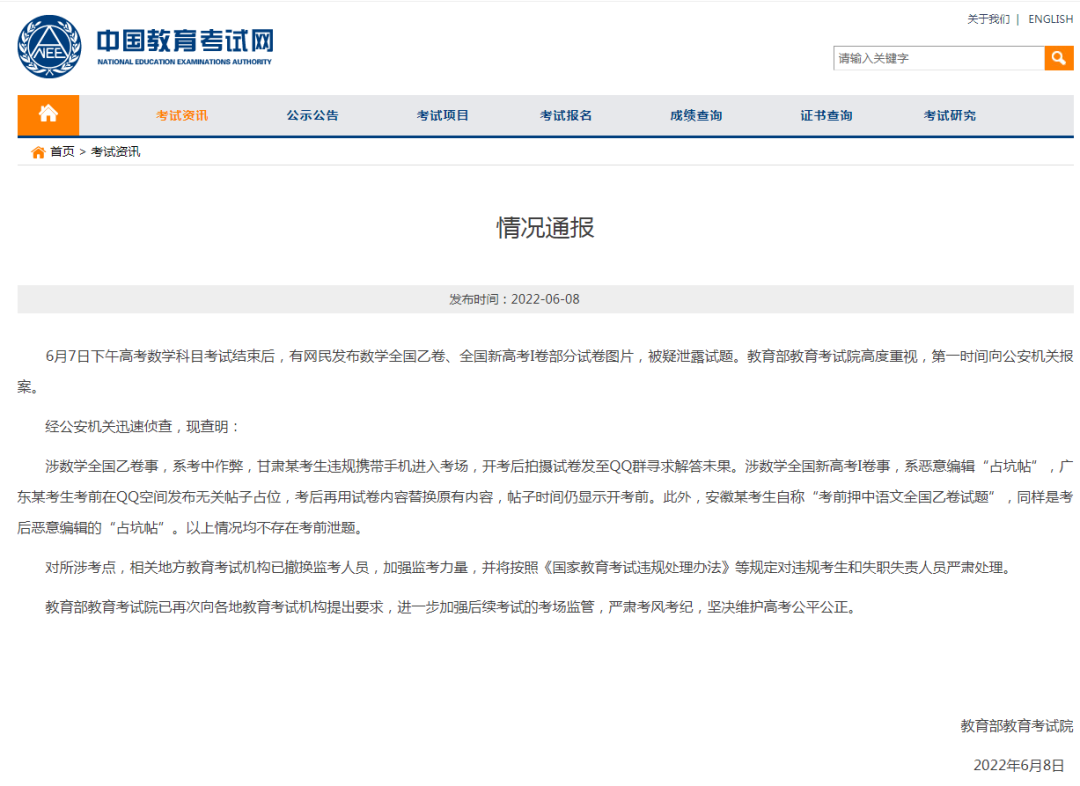The height and width of the screenshot is (786, 1080).
Task: Switch site language to ENGLISH
Action: pos(1050,18)
